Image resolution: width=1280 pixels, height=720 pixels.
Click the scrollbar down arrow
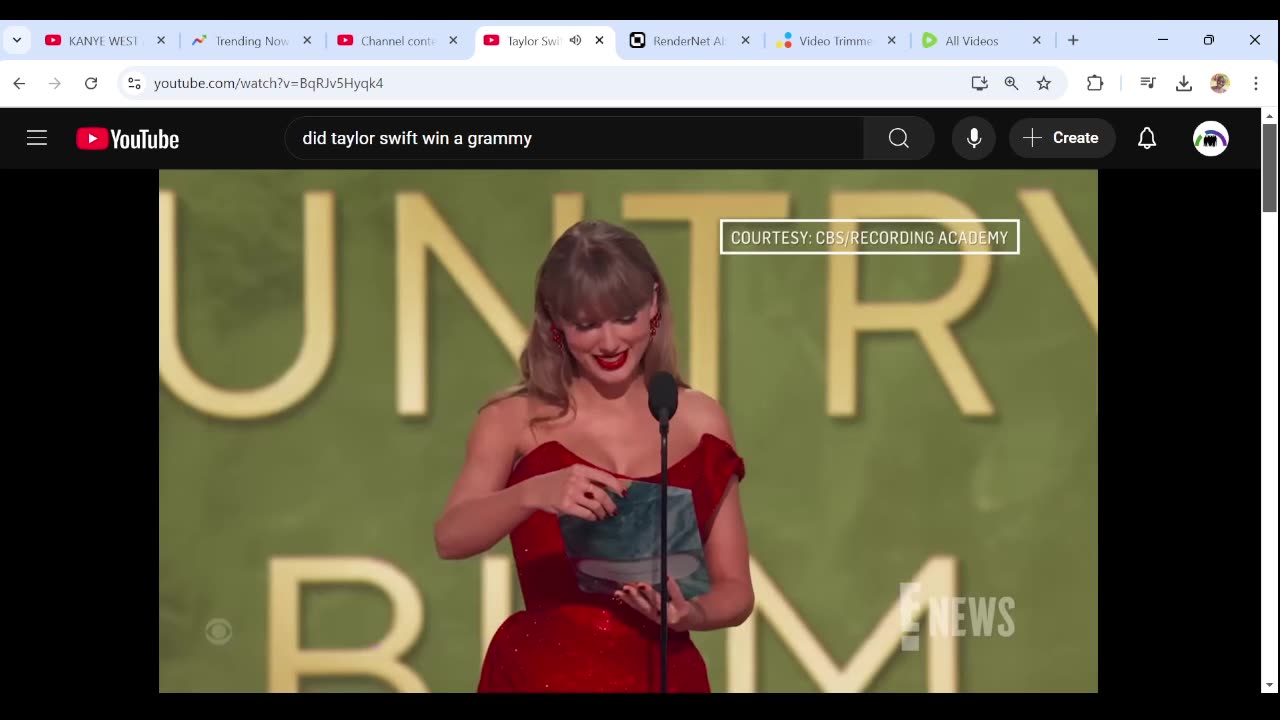point(1269,686)
